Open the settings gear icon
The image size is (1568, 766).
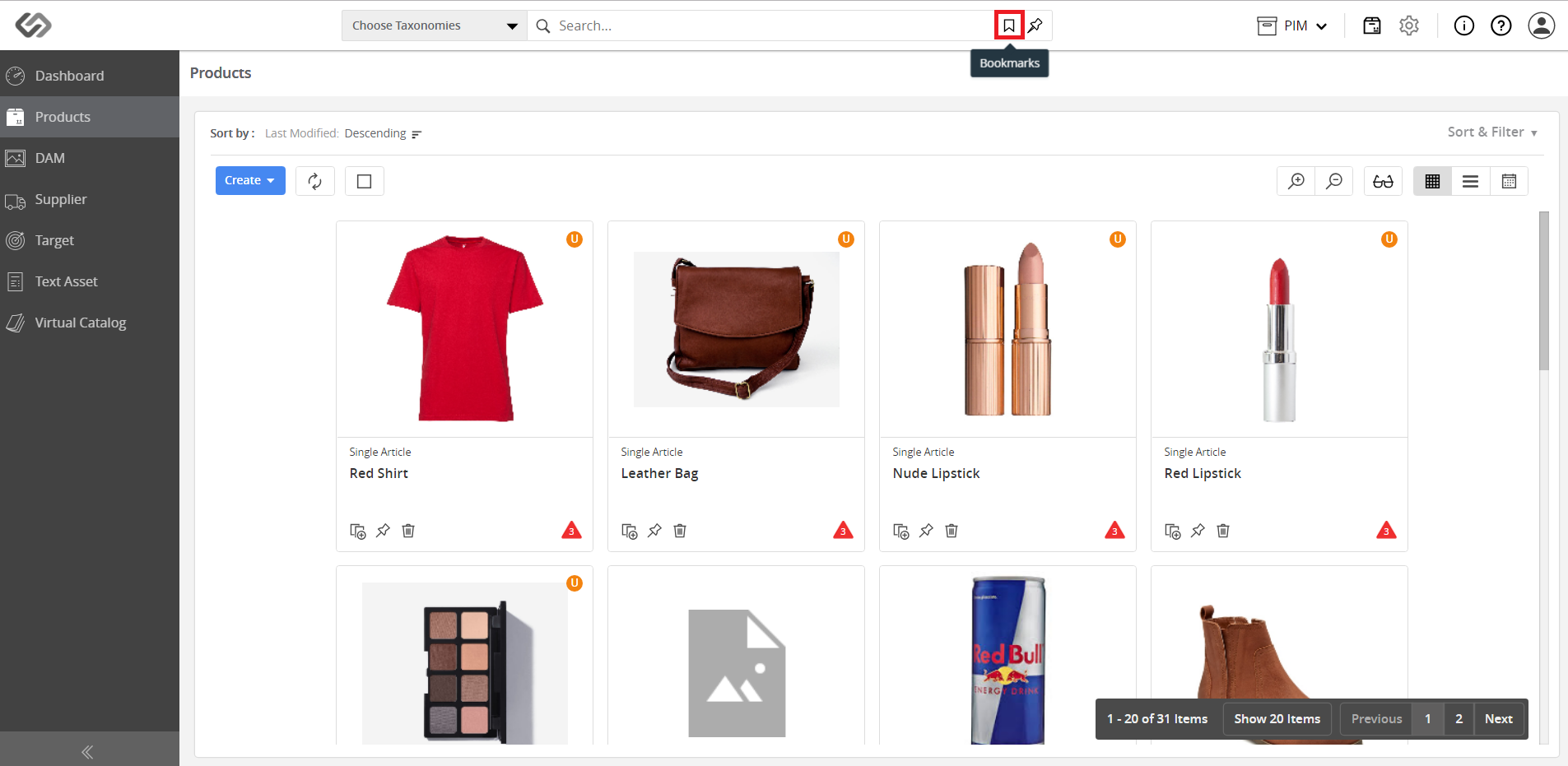click(1409, 26)
